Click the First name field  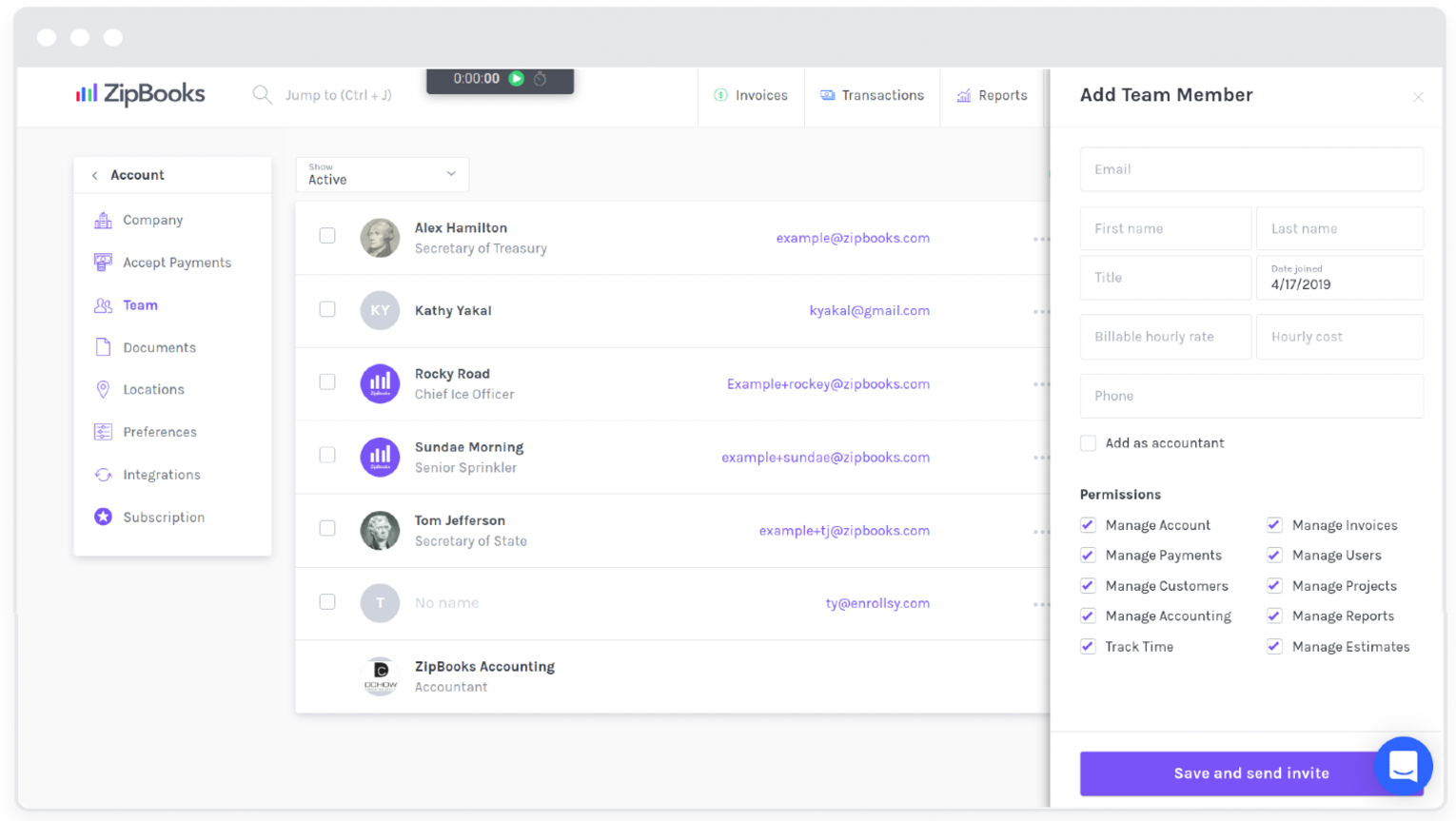[x=1166, y=228]
